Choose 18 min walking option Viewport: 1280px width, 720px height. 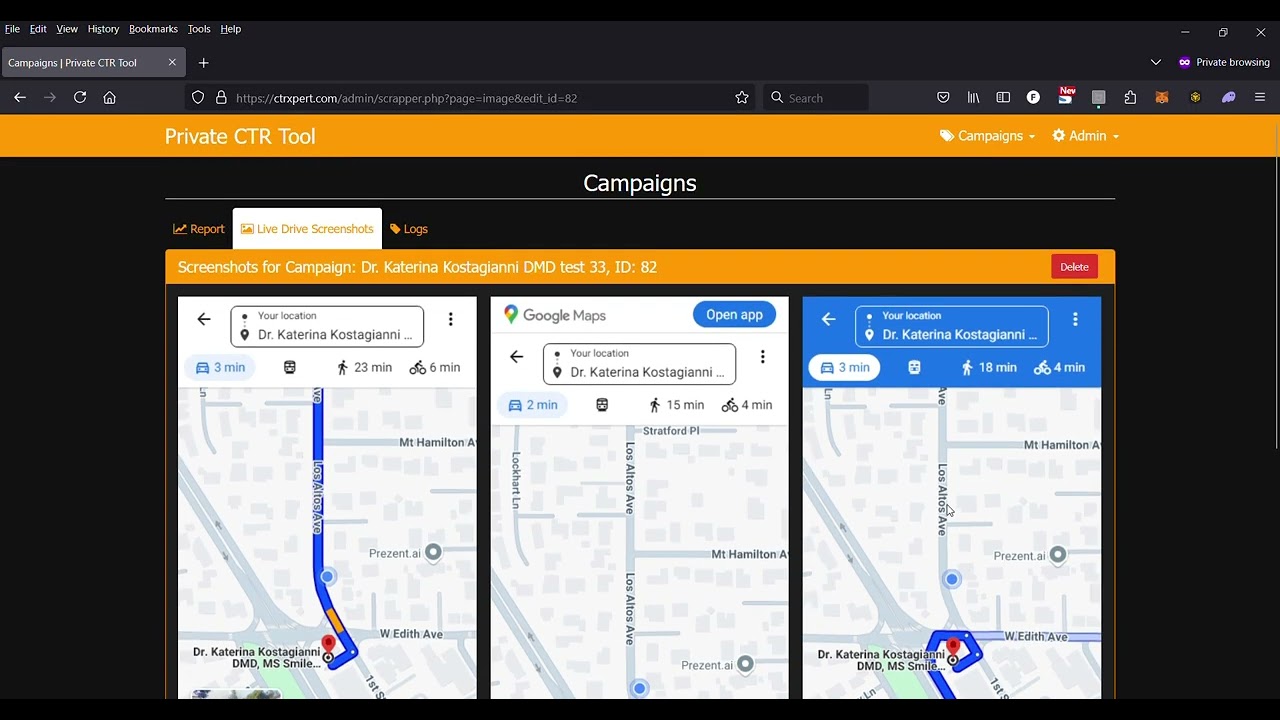[988, 367]
